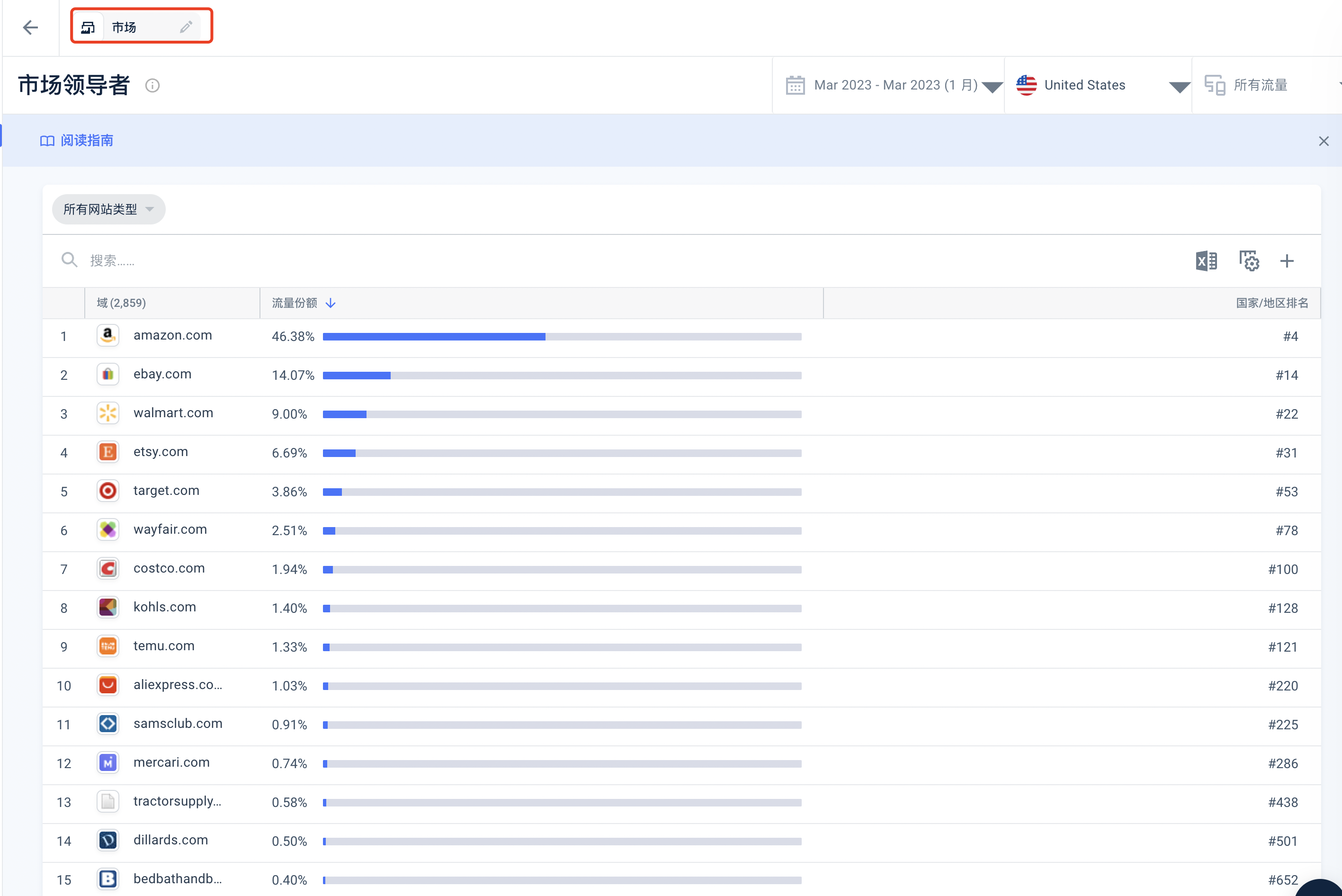
Task: Open the etsy.com domain link
Action: pos(161,452)
